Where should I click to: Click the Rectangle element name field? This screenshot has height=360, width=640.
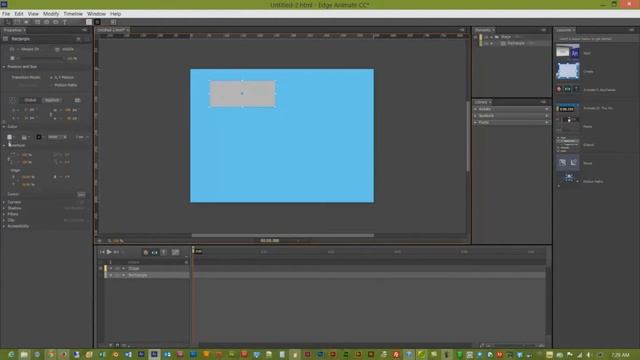(x=43, y=39)
